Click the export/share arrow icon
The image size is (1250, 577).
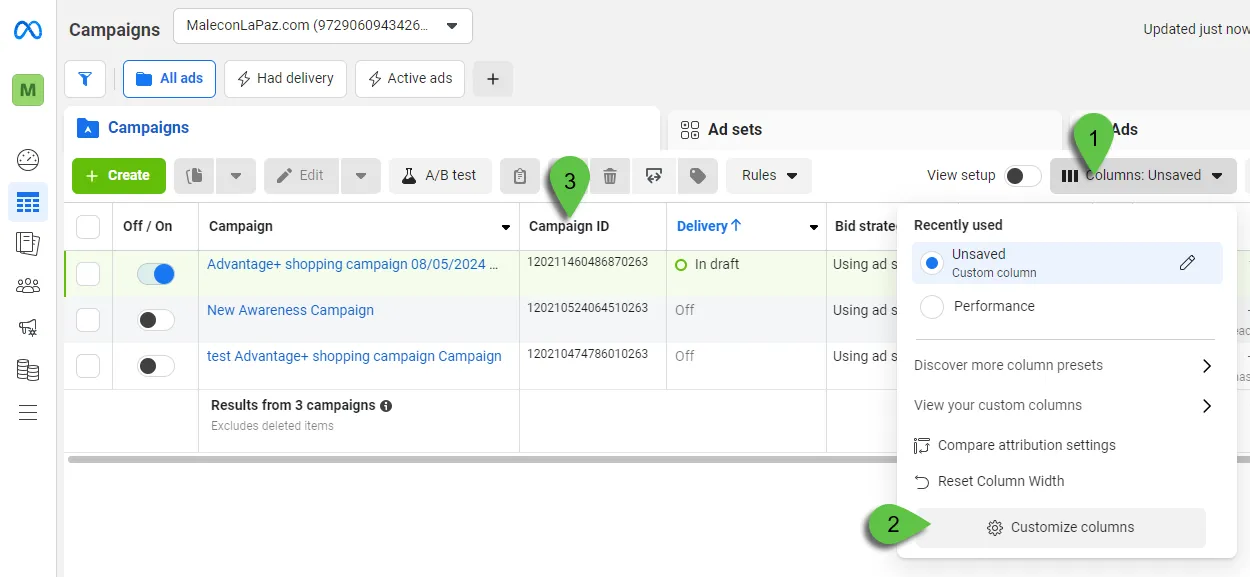pyautogui.click(x=654, y=175)
